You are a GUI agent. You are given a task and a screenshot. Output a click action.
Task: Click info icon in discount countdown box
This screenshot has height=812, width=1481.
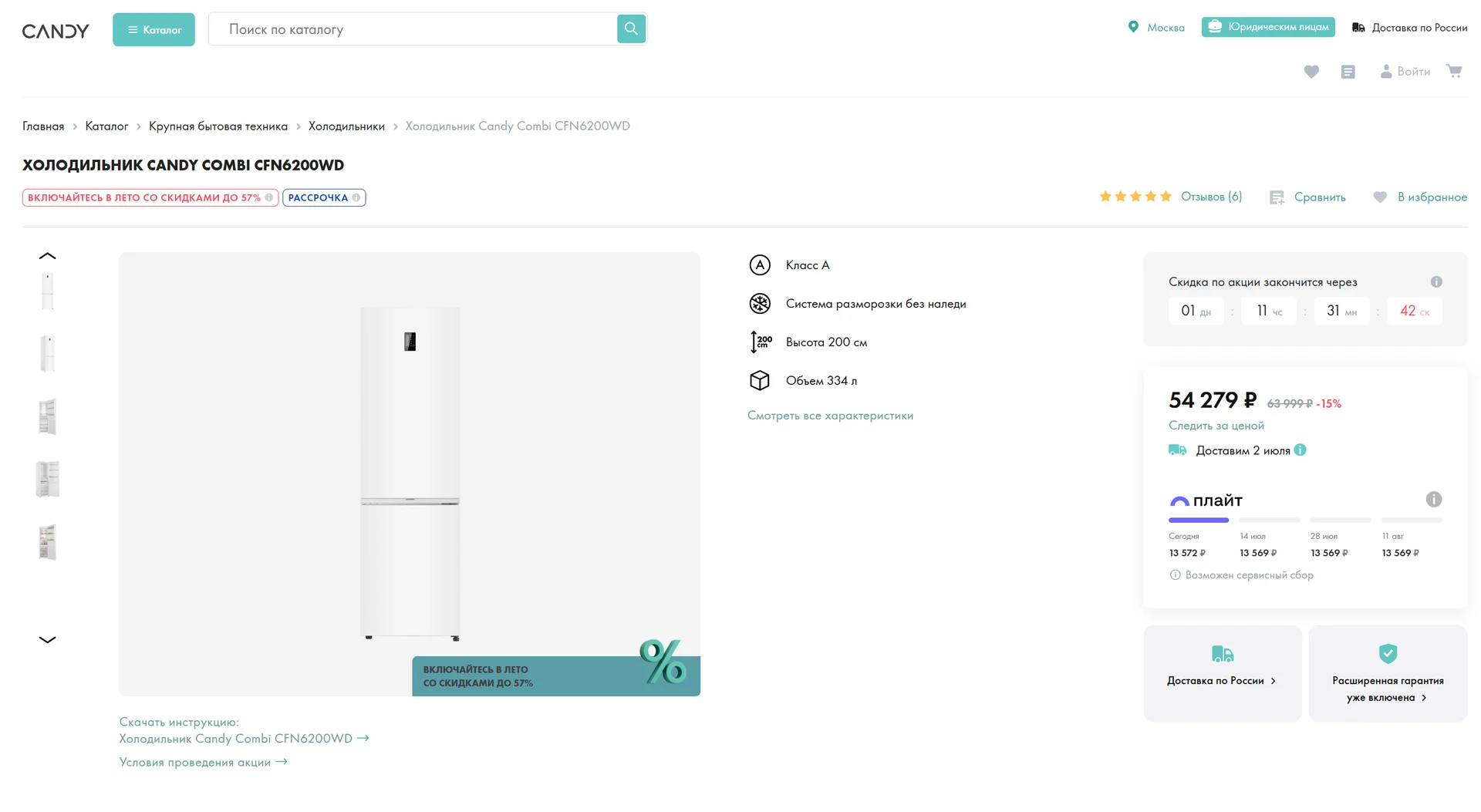(x=1436, y=282)
